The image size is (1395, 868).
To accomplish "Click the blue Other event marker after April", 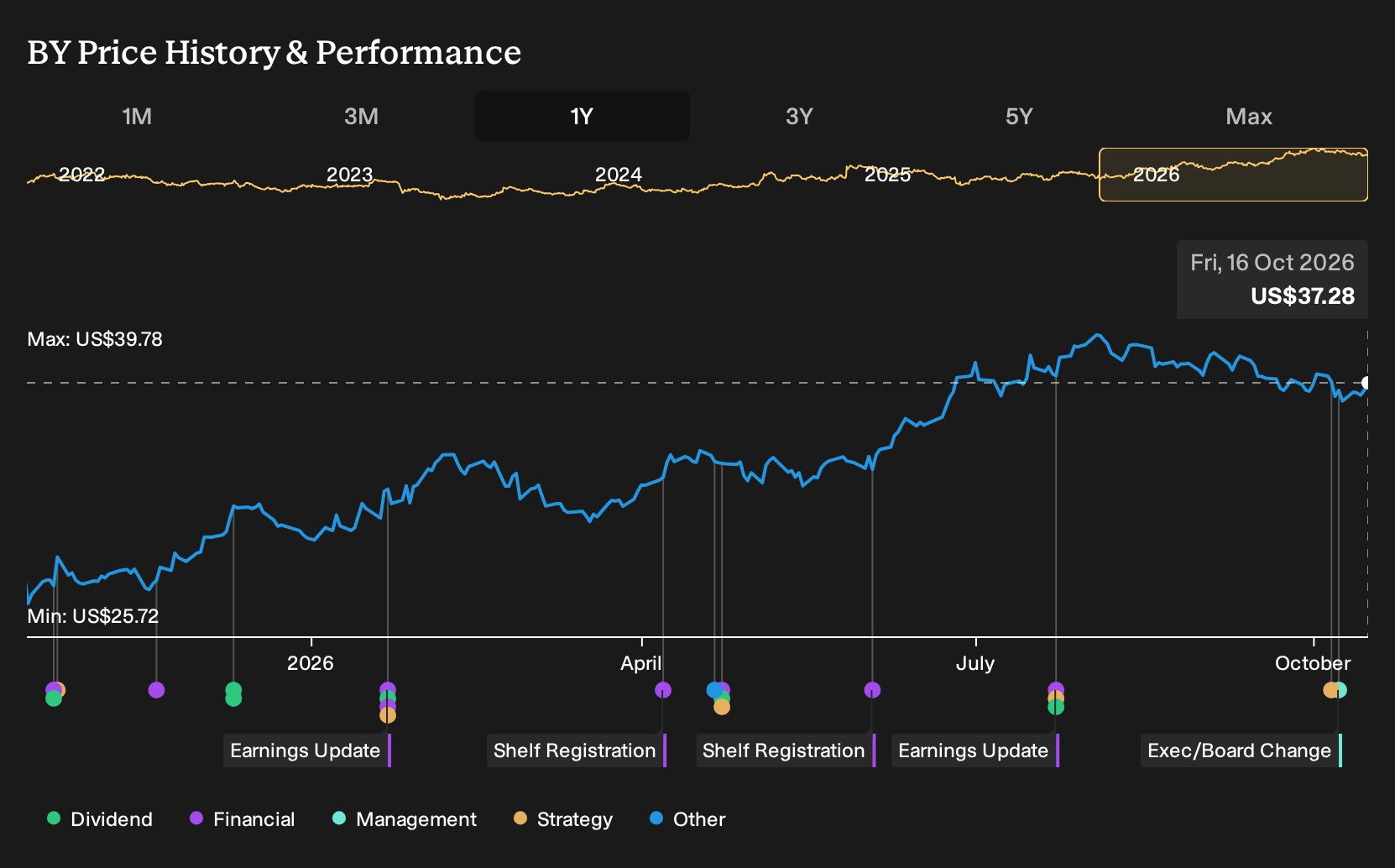I will (714, 690).
